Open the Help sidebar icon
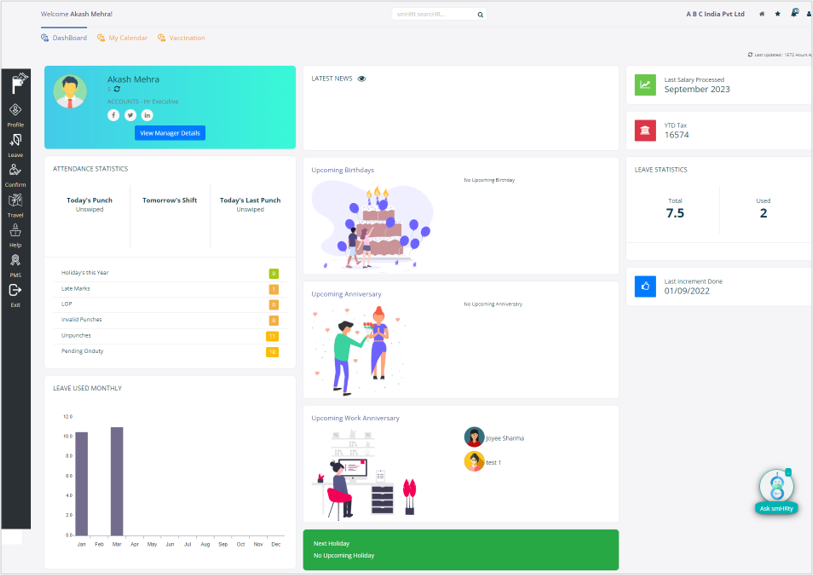 [15, 231]
